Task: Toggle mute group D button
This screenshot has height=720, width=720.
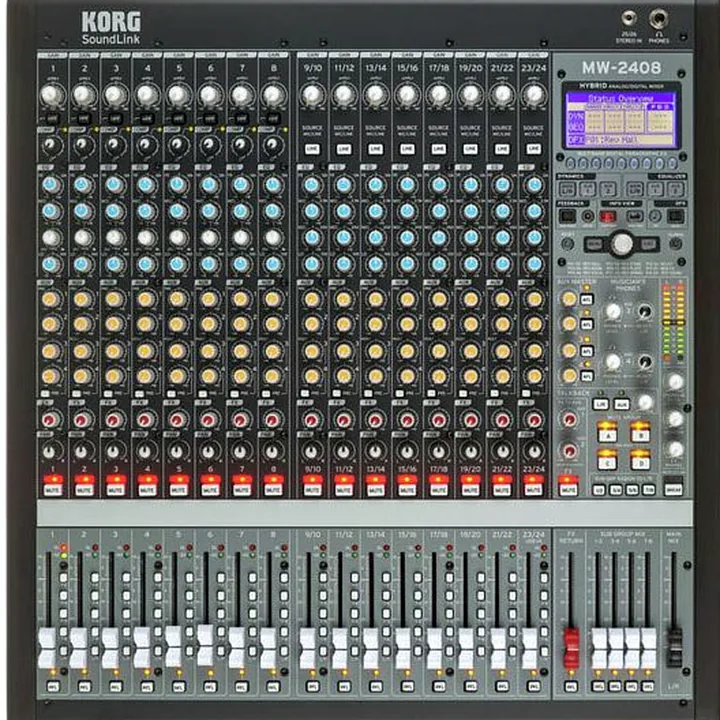Action: 640,459
